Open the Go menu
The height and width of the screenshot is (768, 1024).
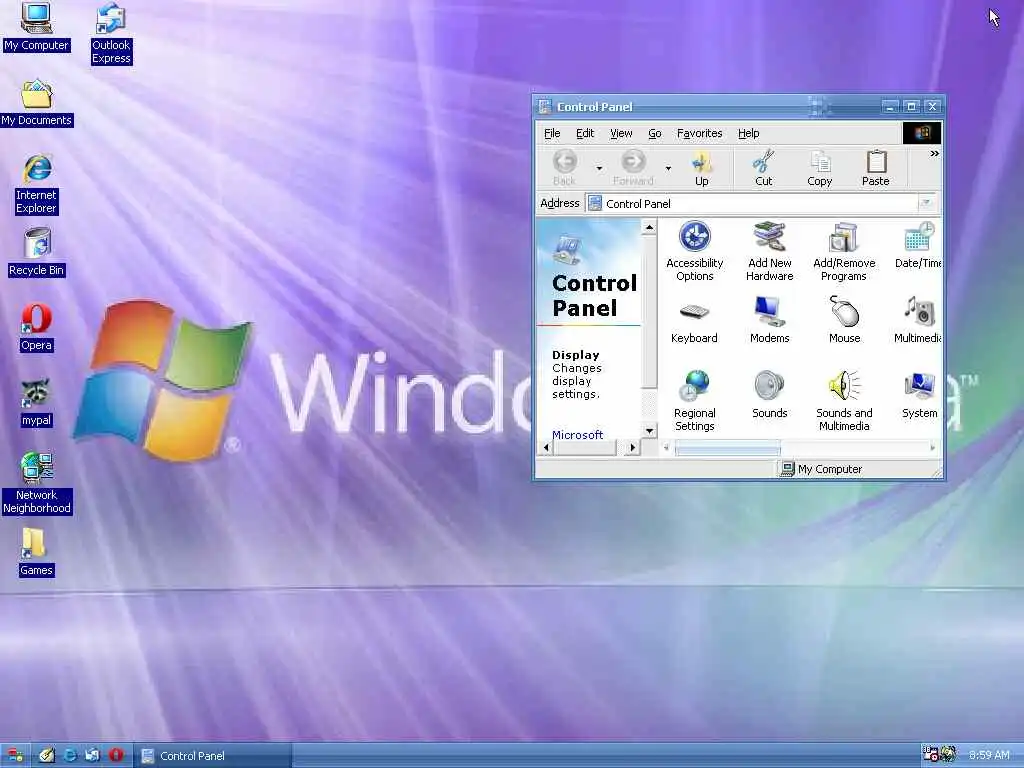coord(654,133)
